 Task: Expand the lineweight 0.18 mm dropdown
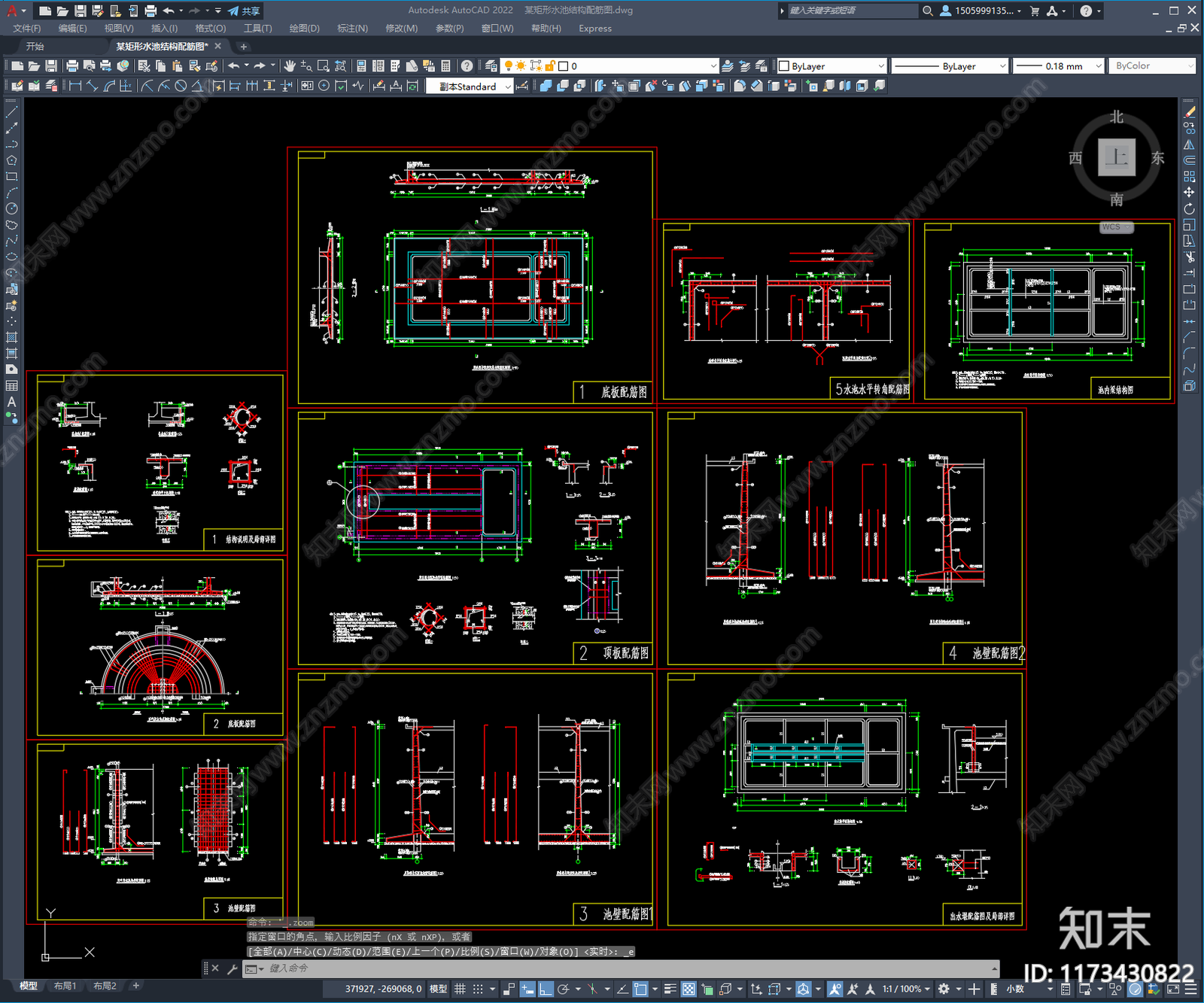pyautogui.click(x=1098, y=66)
